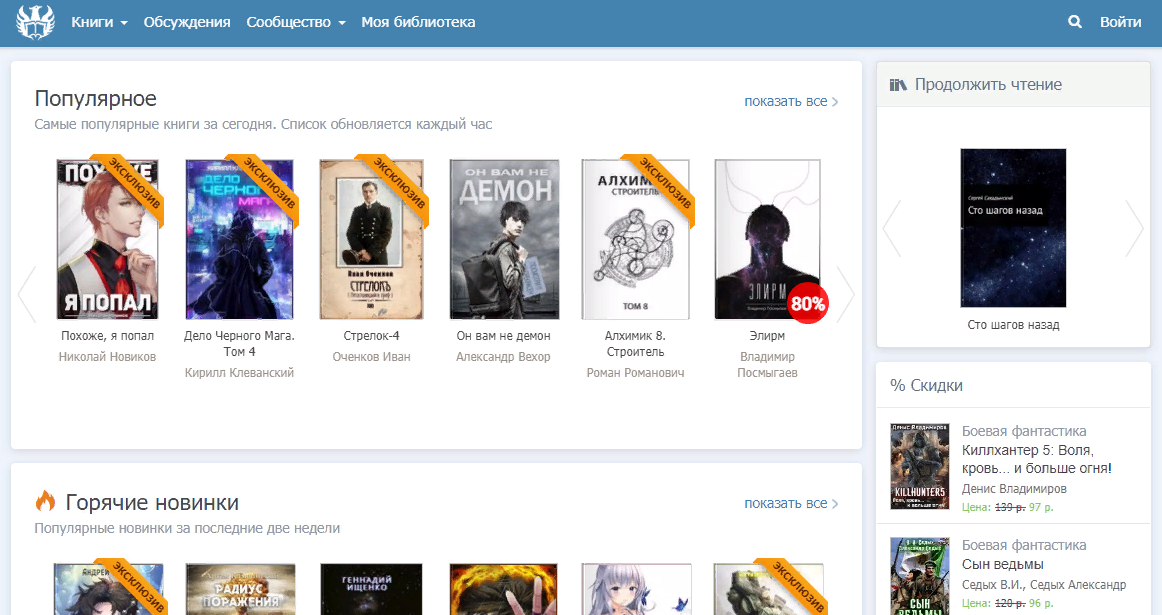Click author link Денис Владимиров
The height and width of the screenshot is (615, 1162).
pos(1013,488)
